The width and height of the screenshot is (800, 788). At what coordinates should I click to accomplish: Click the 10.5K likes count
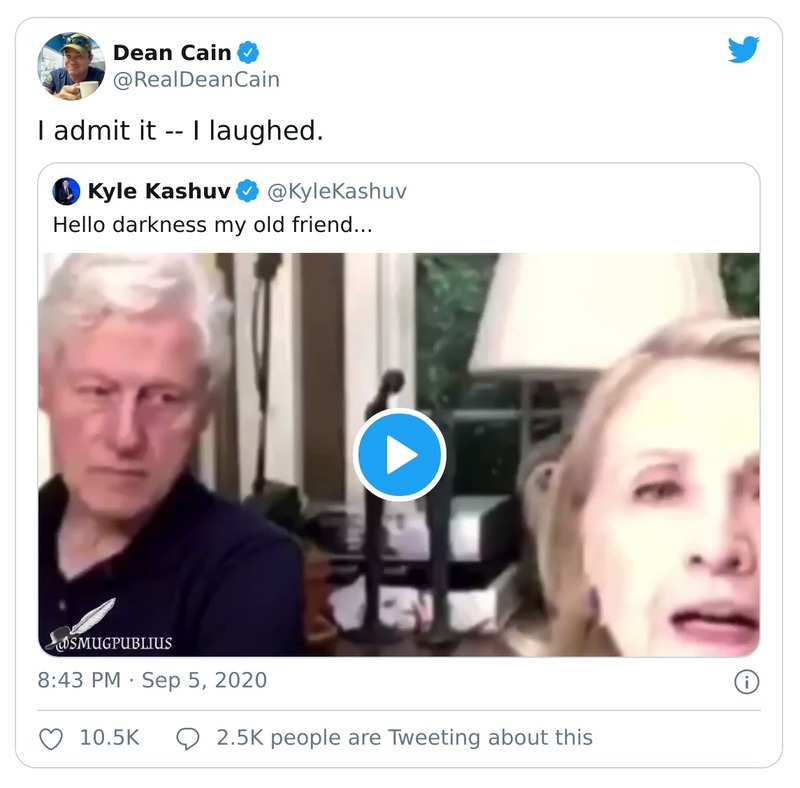109,738
